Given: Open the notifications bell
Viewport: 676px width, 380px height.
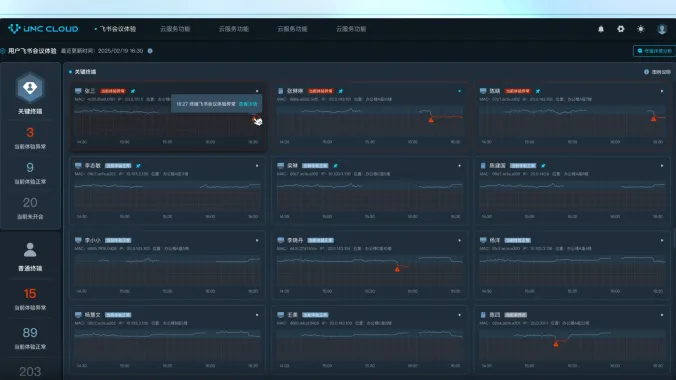Looking at the screenshot, I should tap(601, 29).
